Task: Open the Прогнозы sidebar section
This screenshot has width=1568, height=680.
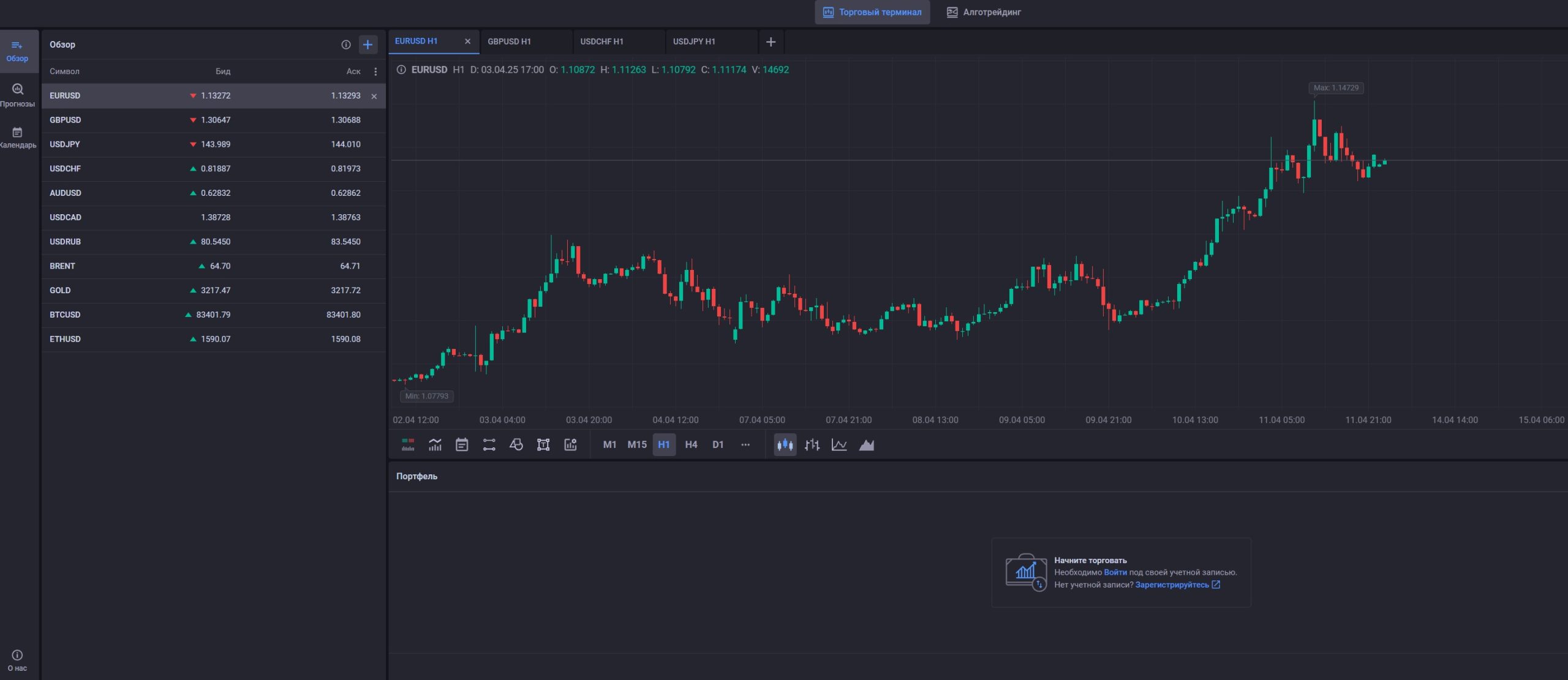Action: click(17, 95)
